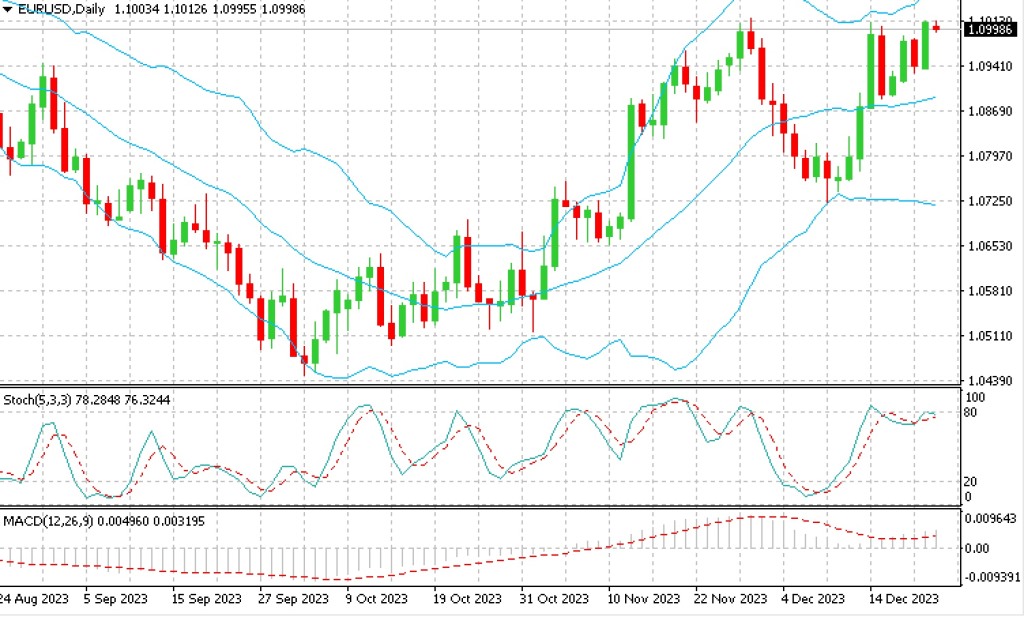Click the MACD scale value 0.00
The width and height of the screenshot is (1024, 617).
click(x=977, y=548)
